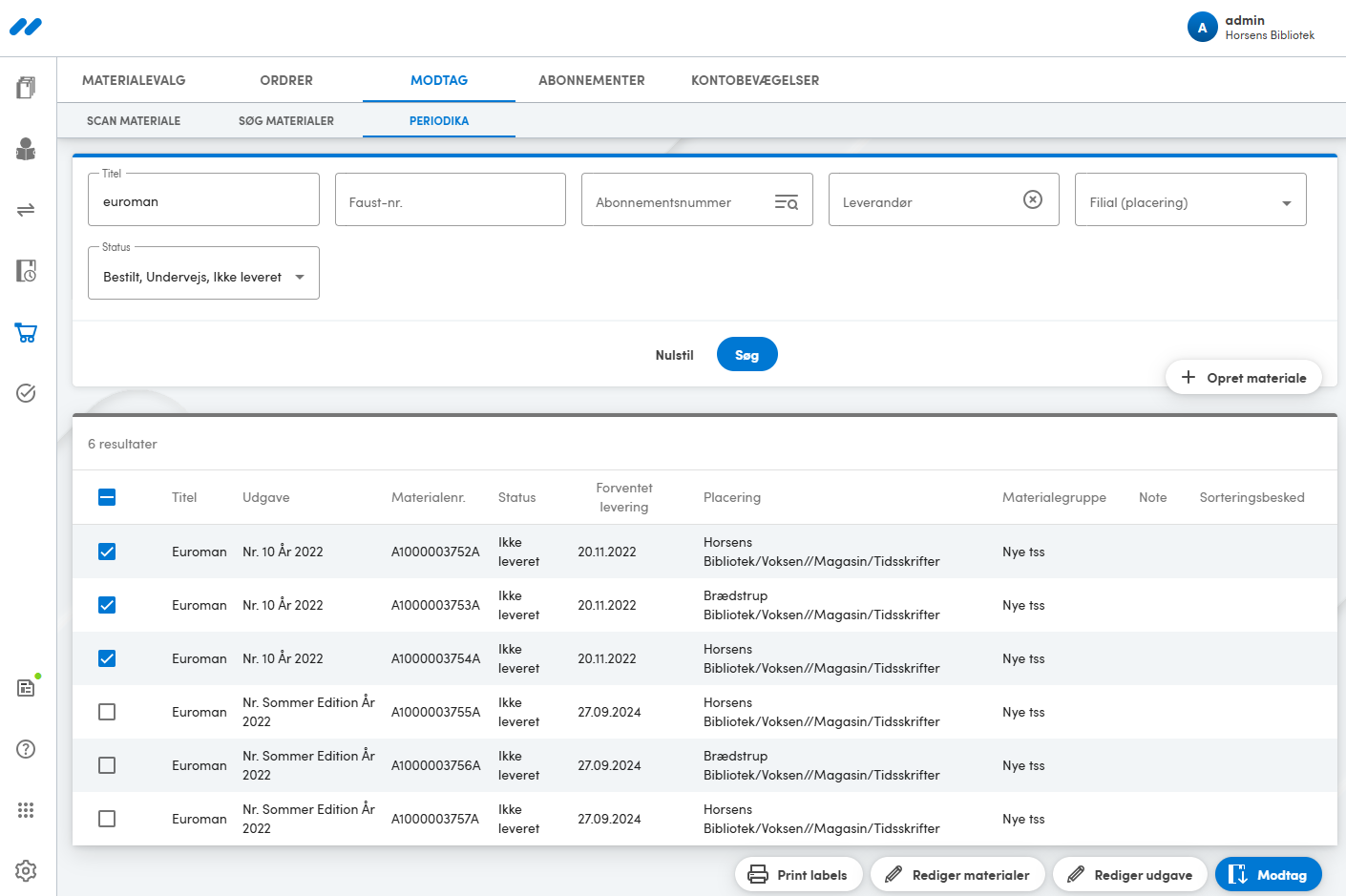Click the Rediger udgave button

pyautogui.click(x=1130, y=874)
